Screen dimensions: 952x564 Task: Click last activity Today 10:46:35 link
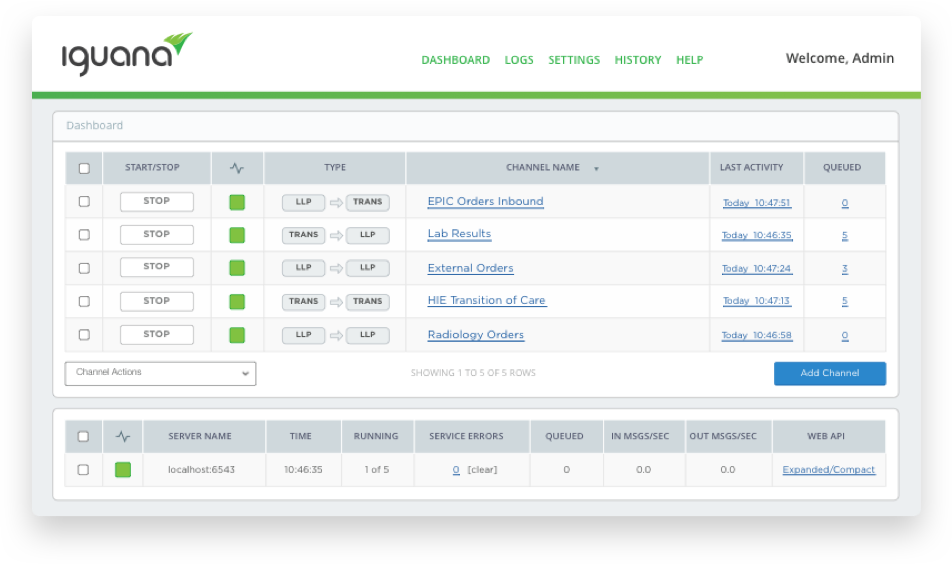coord(756,236)
